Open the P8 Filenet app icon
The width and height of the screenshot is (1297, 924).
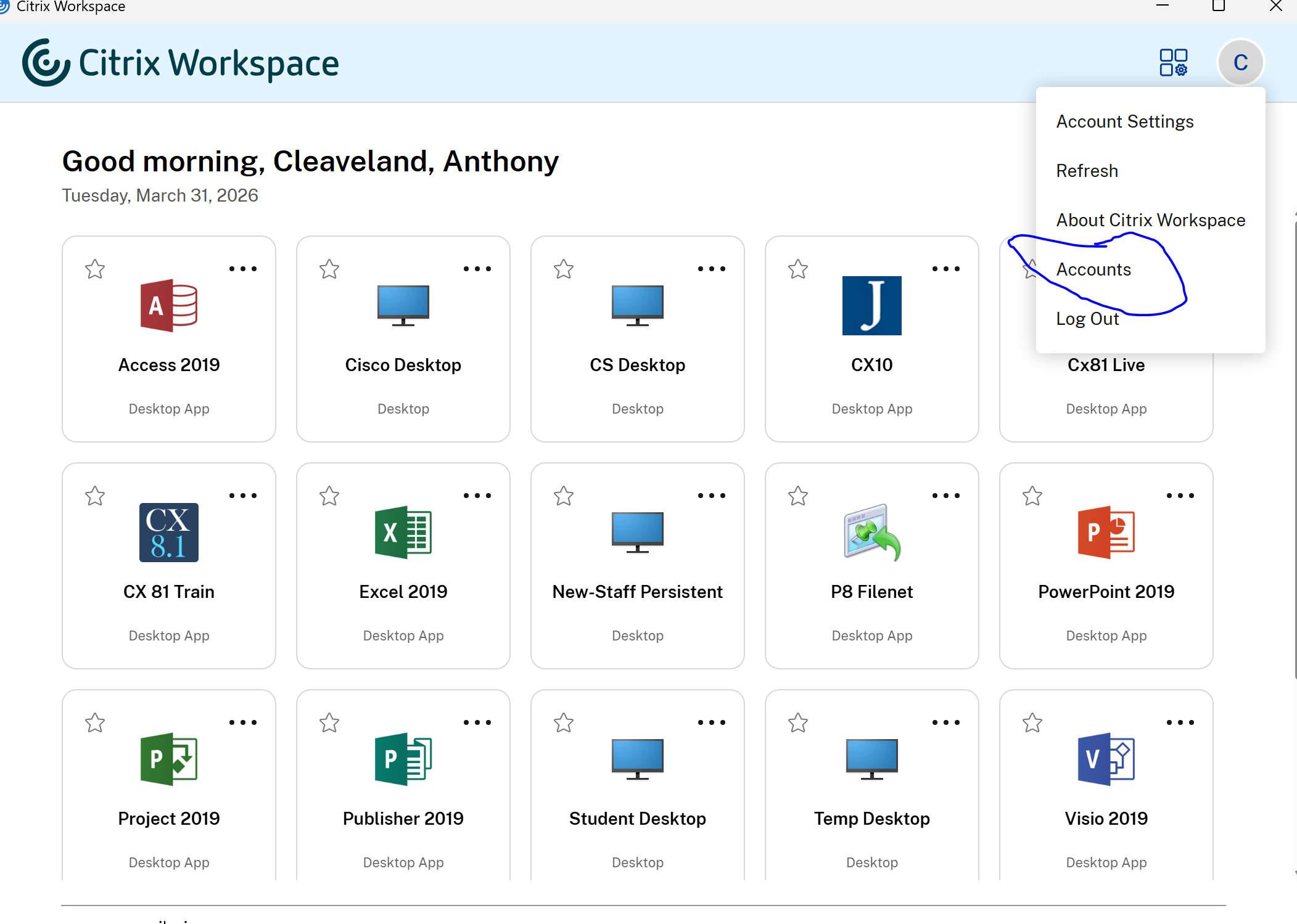pyautogui.click(x=871, y=532)
